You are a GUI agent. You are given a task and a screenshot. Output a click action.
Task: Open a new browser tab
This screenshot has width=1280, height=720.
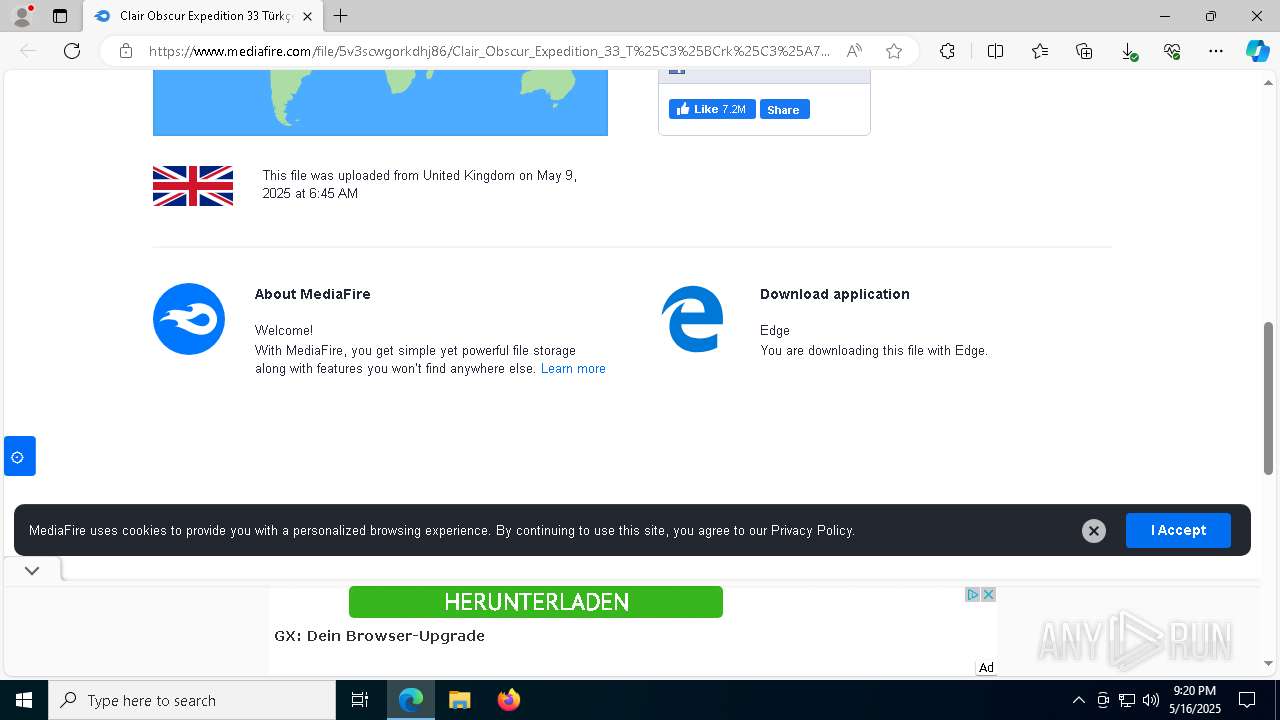341,16
